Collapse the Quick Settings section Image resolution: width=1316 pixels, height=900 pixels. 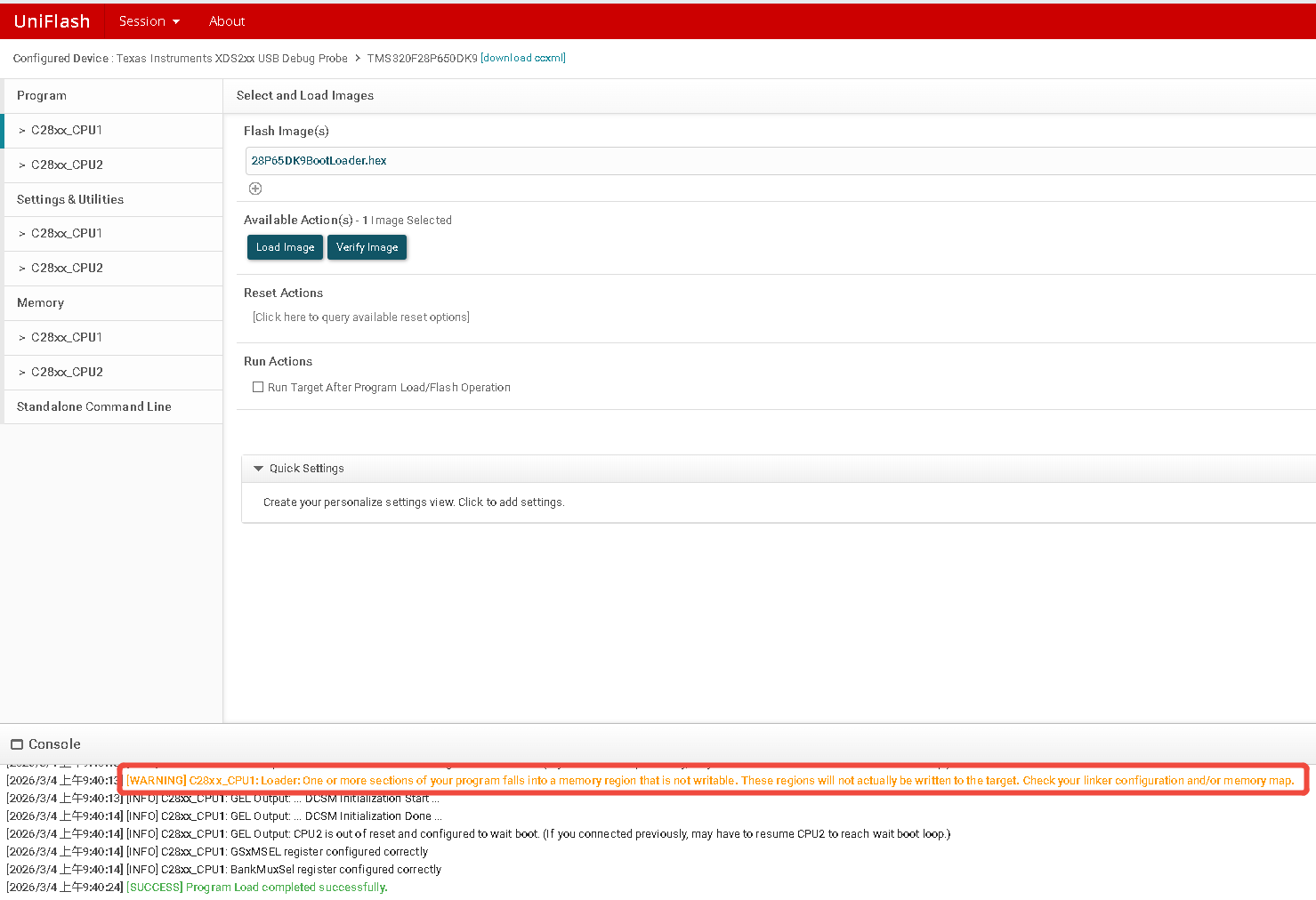coord(259,469)
